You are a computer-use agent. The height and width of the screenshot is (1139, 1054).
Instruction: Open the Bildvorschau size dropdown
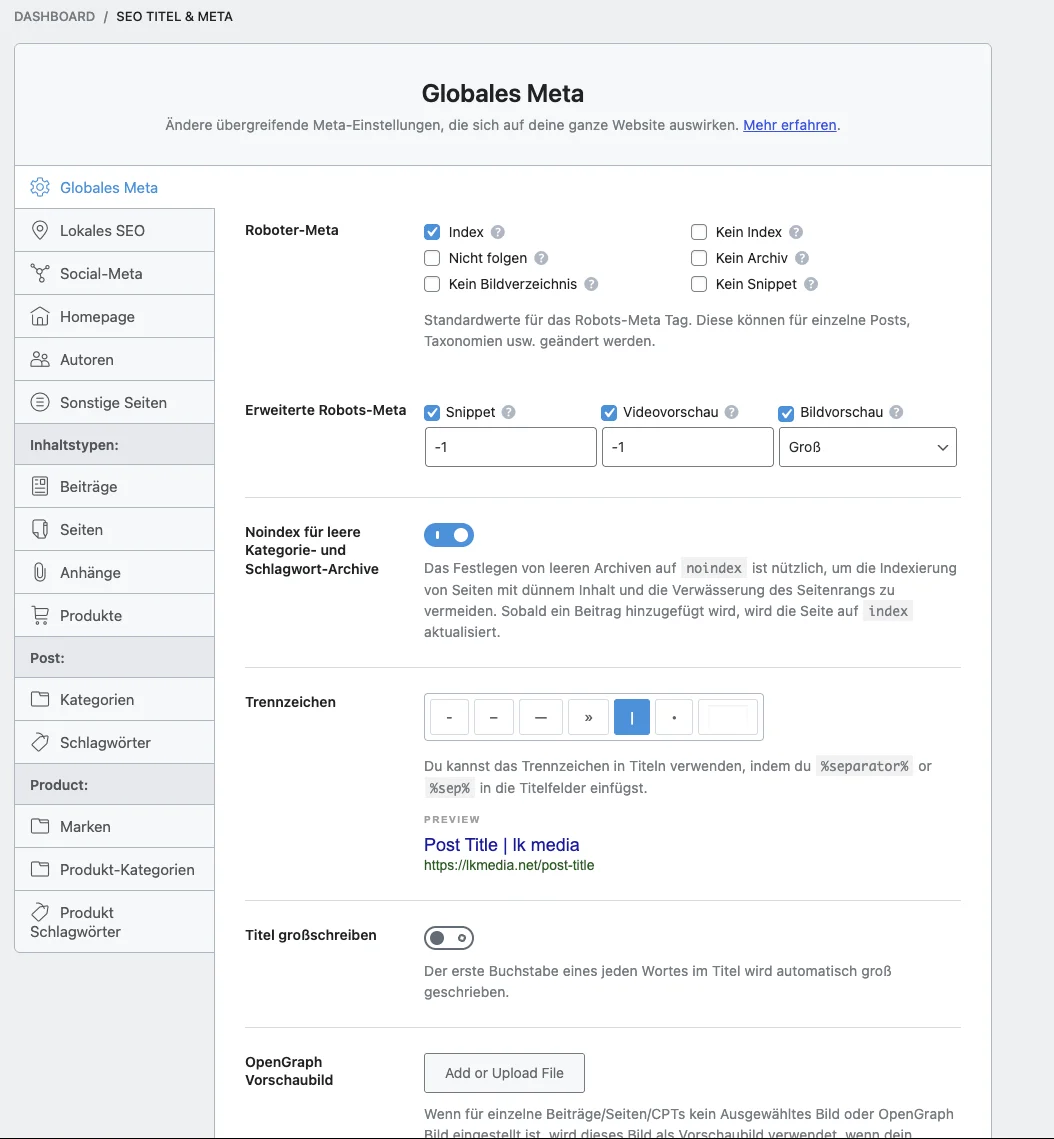[867, 447]
